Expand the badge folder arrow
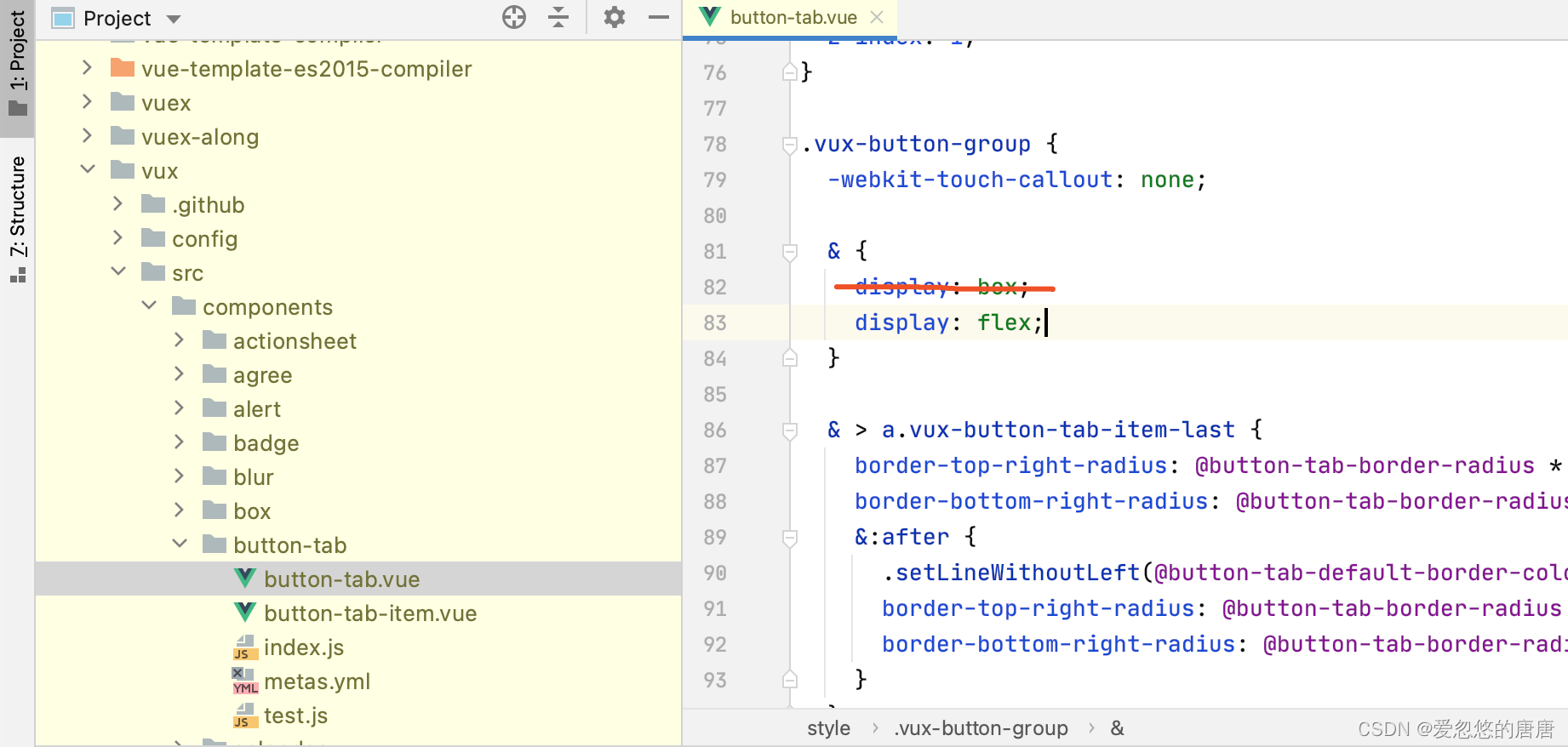Image resolution: width=1568 pixels, height=747 pixels. [x=179, y=442]
